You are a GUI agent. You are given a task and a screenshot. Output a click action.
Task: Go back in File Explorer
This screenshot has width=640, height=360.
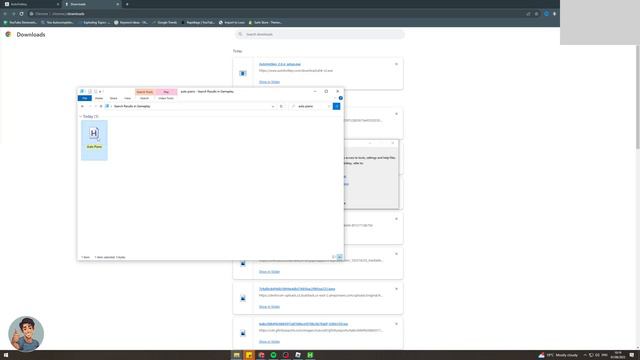tap(82, 106)
